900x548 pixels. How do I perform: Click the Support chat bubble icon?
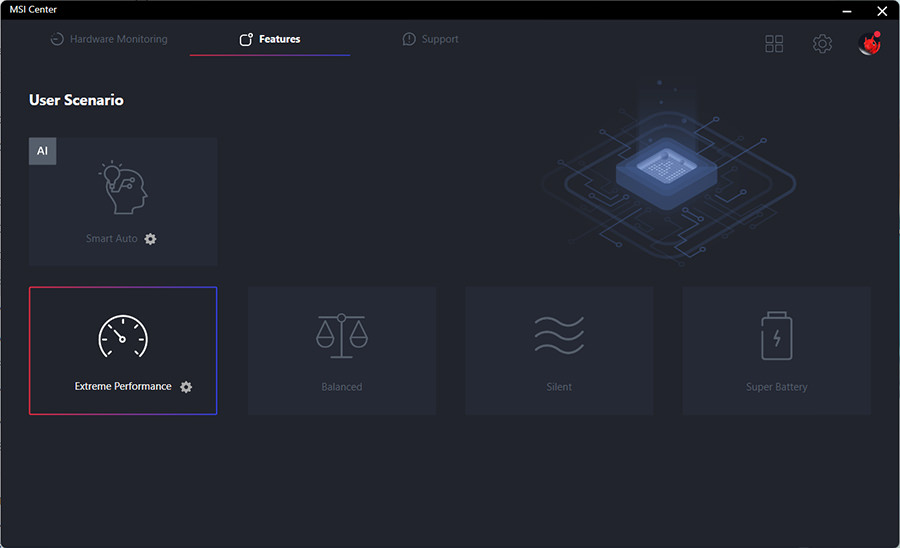409,39
